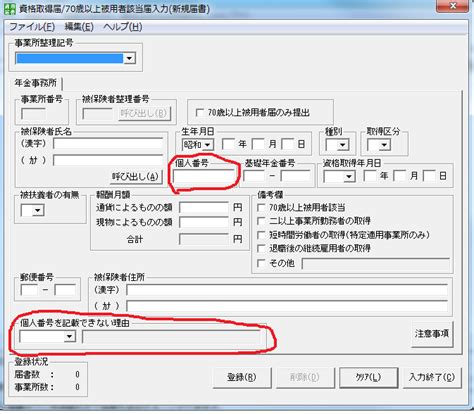Image resolution: width=474 pixels, height=414 pixels.
Task: Click the 被保険者住所 漢字 field
Action: (x=287, y=290)
